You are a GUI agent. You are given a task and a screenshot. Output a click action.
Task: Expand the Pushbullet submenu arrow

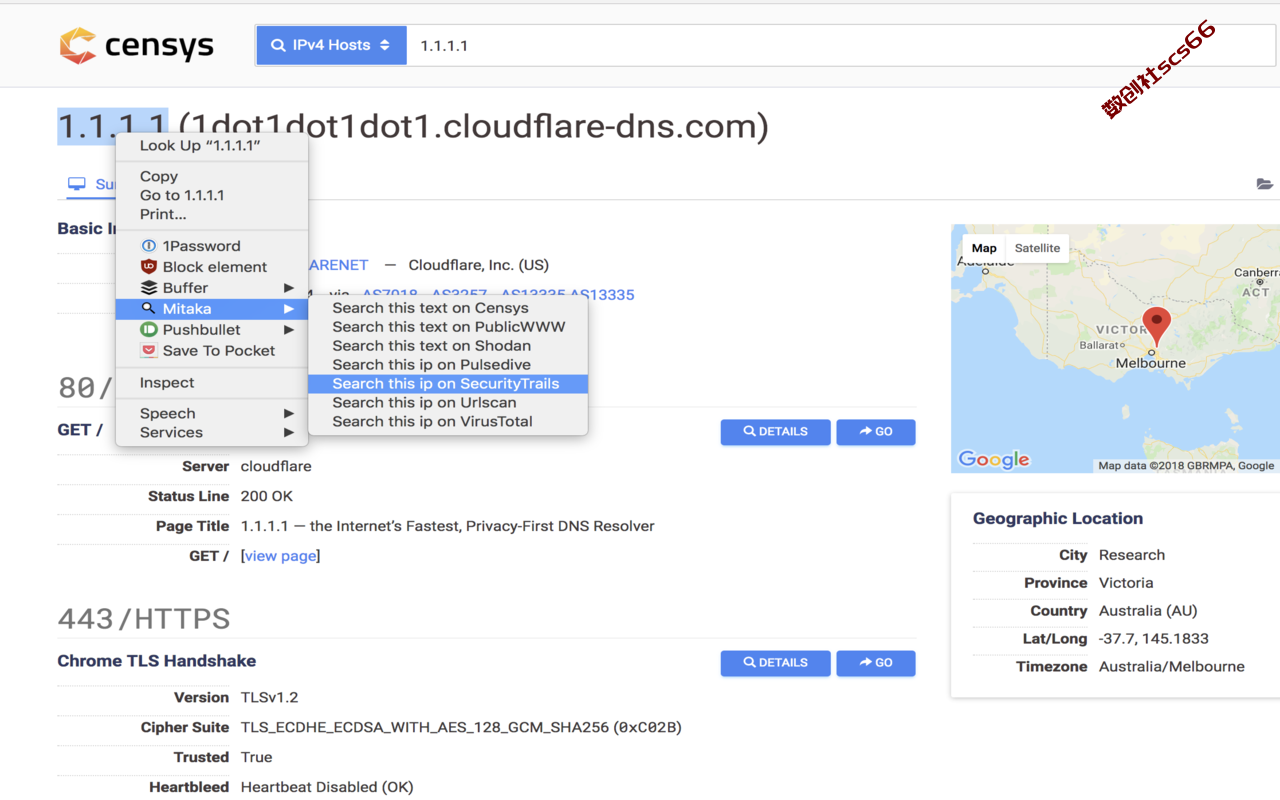pyautogui.click(x=289, y=330)
